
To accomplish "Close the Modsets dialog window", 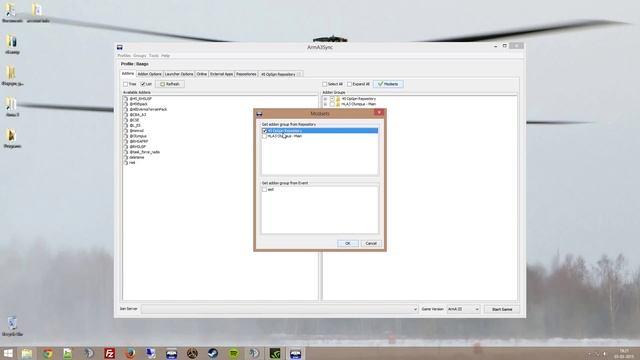I will coord(379,112).
